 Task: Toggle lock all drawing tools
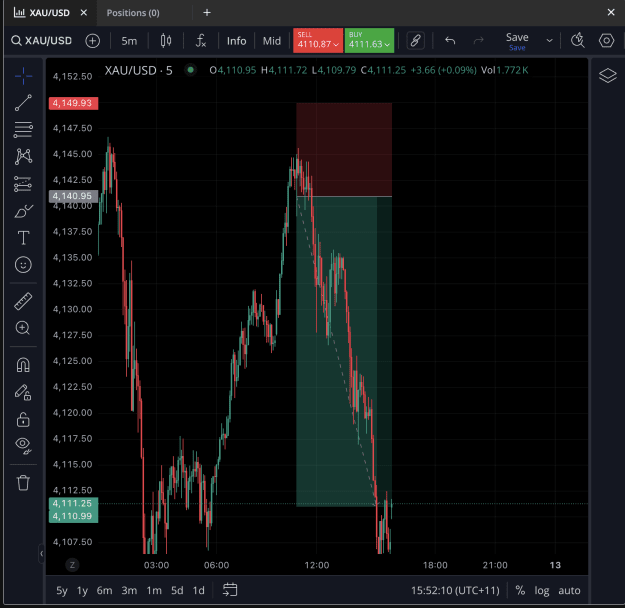pyautogui.click(x=23, y=419)
